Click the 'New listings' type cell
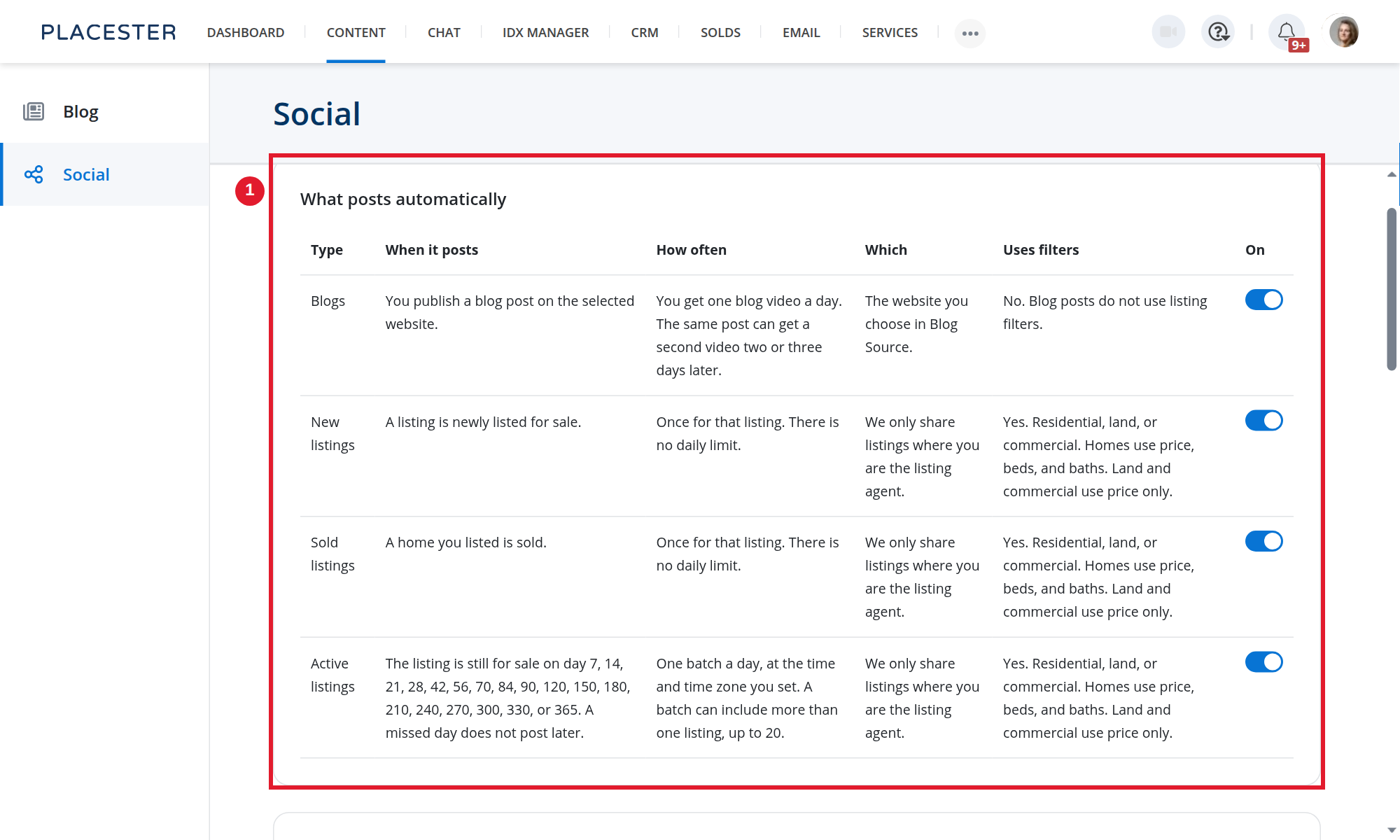The image size is (1400, 840). click(332, 433)
